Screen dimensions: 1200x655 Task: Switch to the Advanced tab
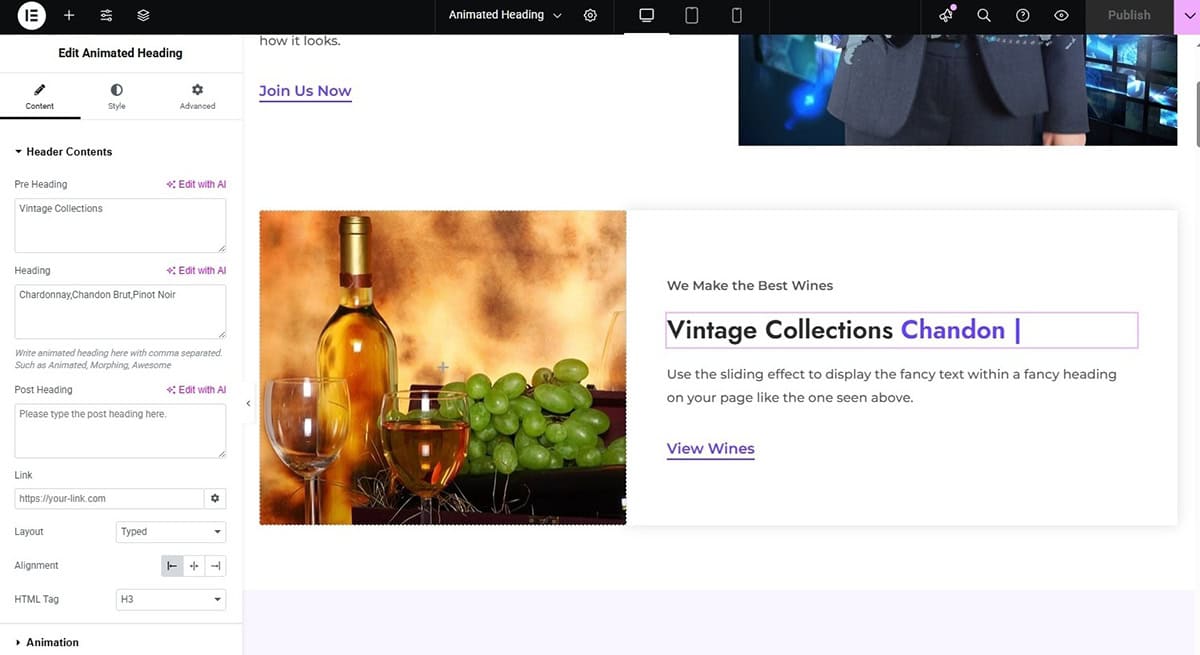197,97
